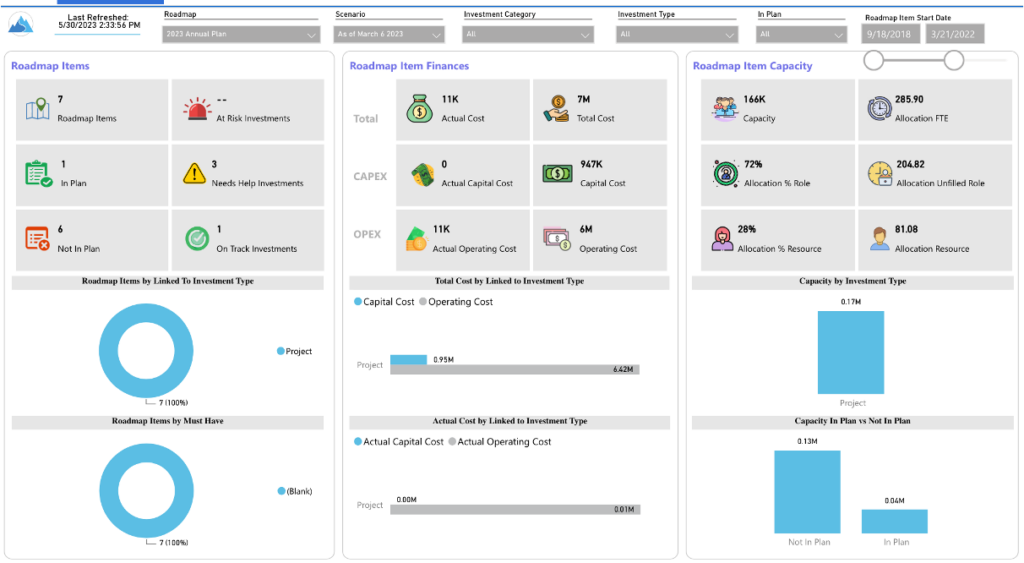
Task: Click the Operating Cost legend item
Action: (x=456, y=302)
